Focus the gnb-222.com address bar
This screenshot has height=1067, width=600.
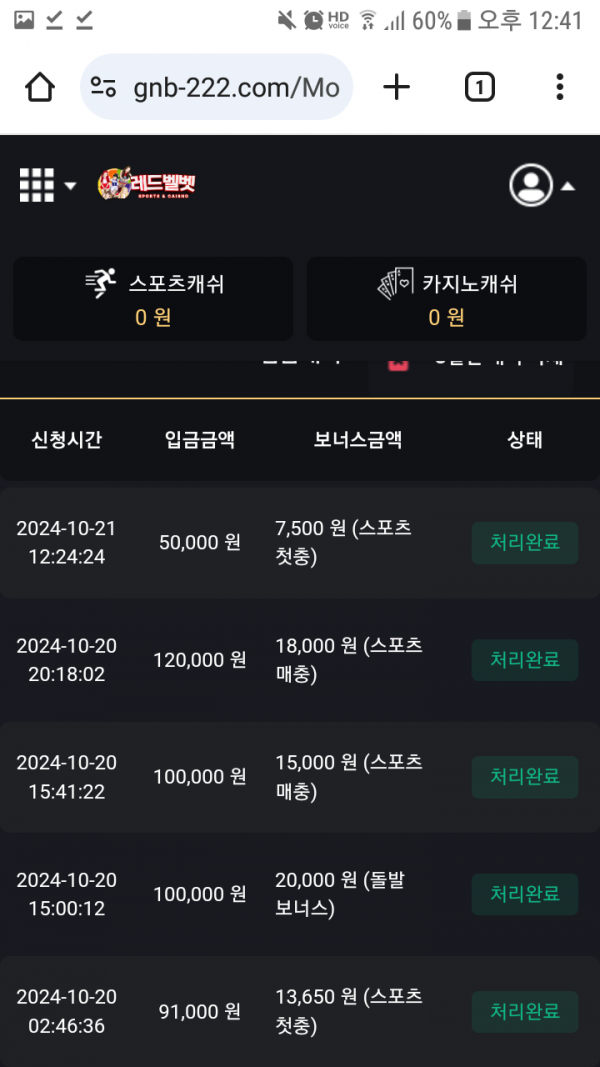coord(235,88)
